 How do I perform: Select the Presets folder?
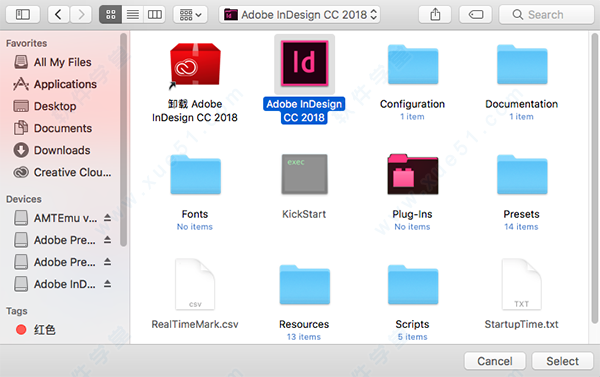coord(522,175)
